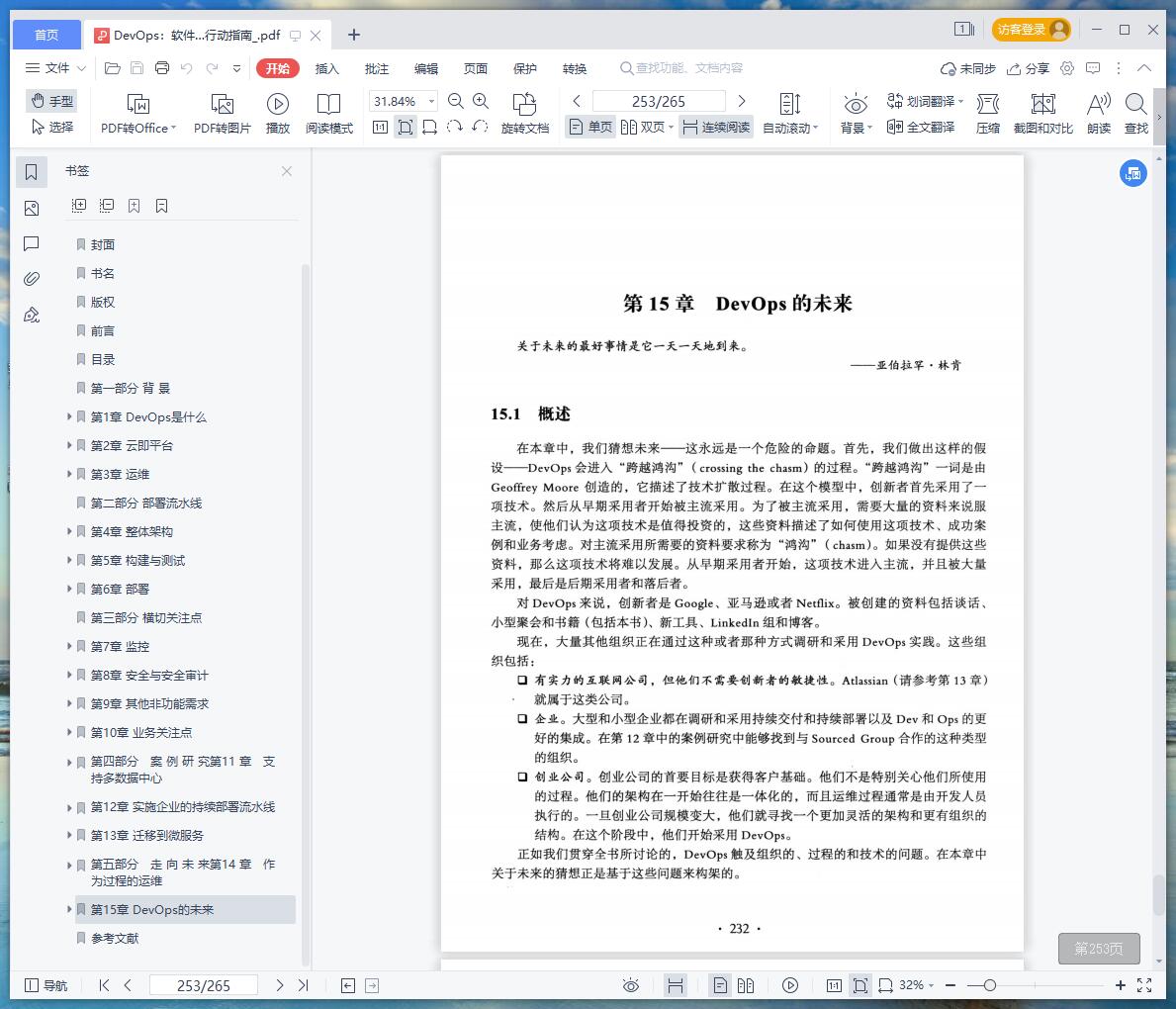Open the comments sidebar panel
1176x1009 pixels.
coord(32,243)
